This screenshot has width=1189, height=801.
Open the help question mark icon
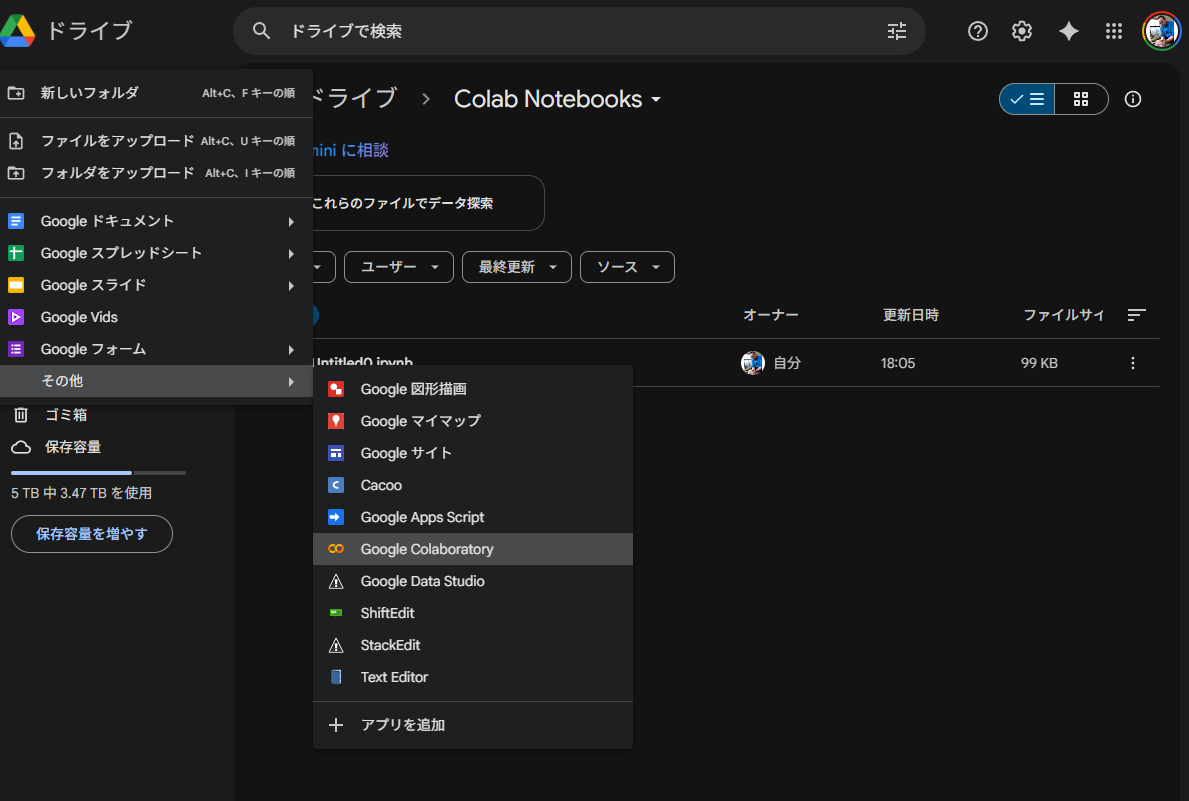pos(978,31)
